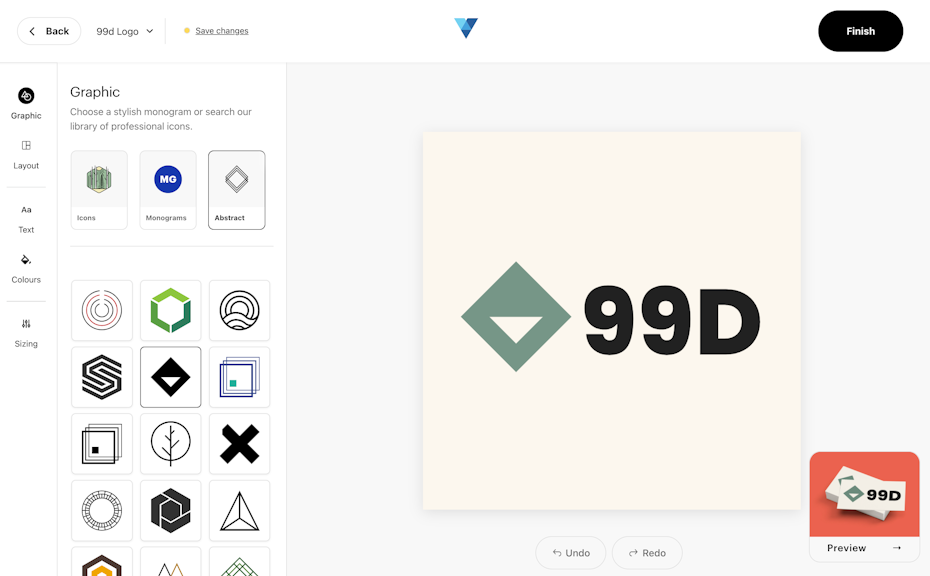Switch to the Monograms category
Image resolution: width=930 pixels, height=576 pixels.
[168, 190]
